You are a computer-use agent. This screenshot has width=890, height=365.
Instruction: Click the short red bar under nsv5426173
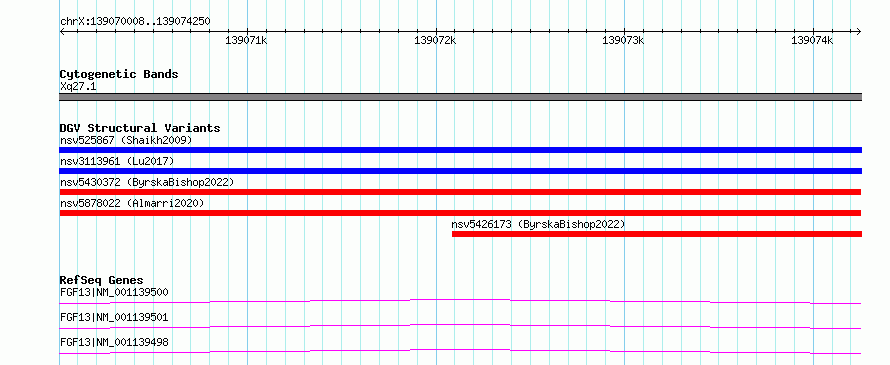[657, 234]
